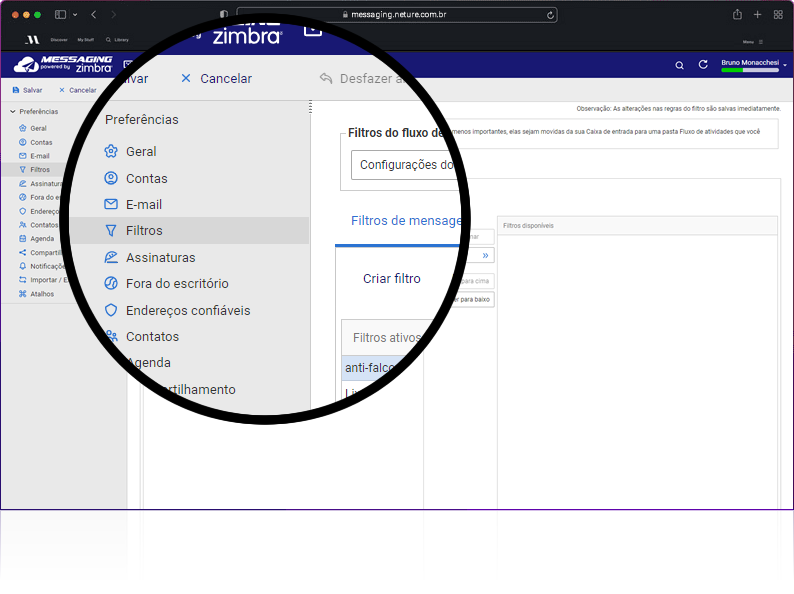Click the calendar icon beside small Agenda

22,239
